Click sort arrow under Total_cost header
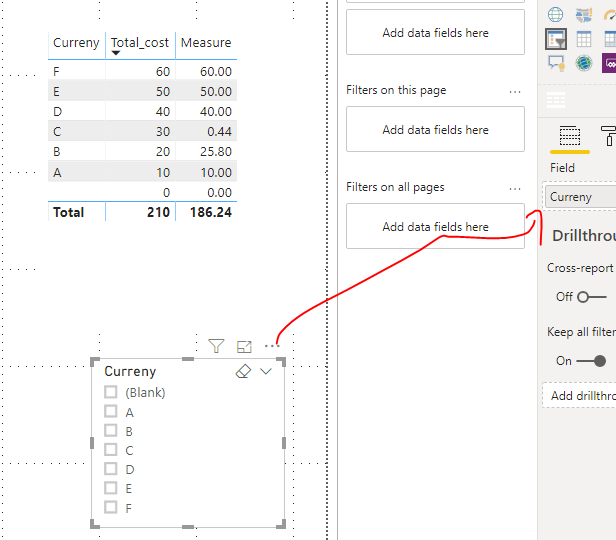 point(116,53)
